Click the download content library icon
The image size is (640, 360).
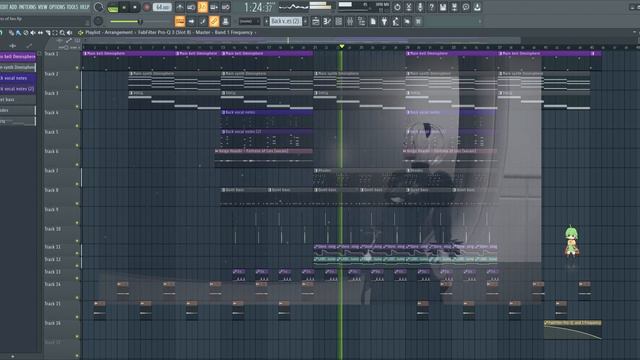(477, 7)
